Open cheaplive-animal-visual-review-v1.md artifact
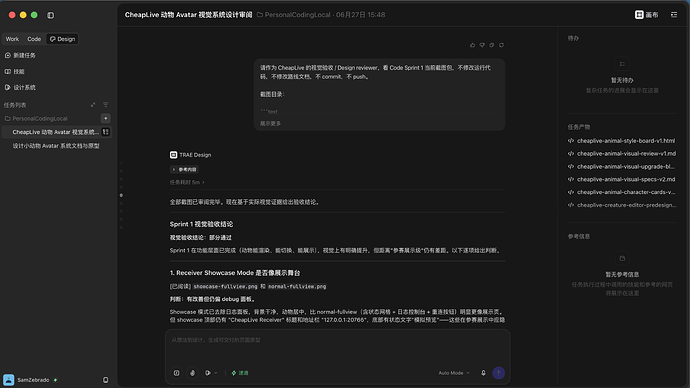The height and width of the screenshot is (388, 690). tap(622, 154)
